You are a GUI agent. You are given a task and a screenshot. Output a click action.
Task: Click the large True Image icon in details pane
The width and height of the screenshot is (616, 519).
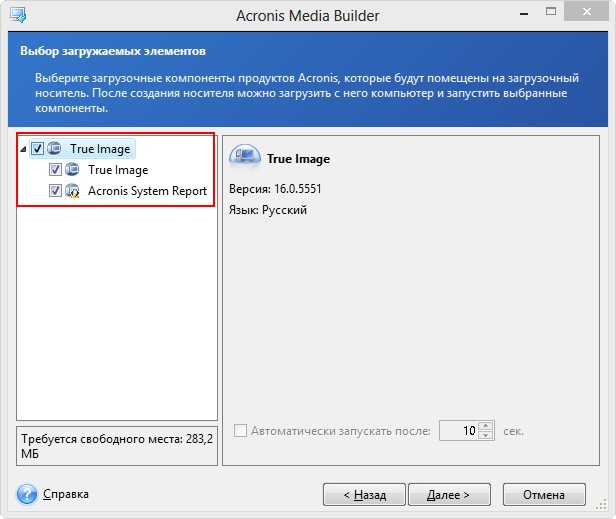click(241, 157)
